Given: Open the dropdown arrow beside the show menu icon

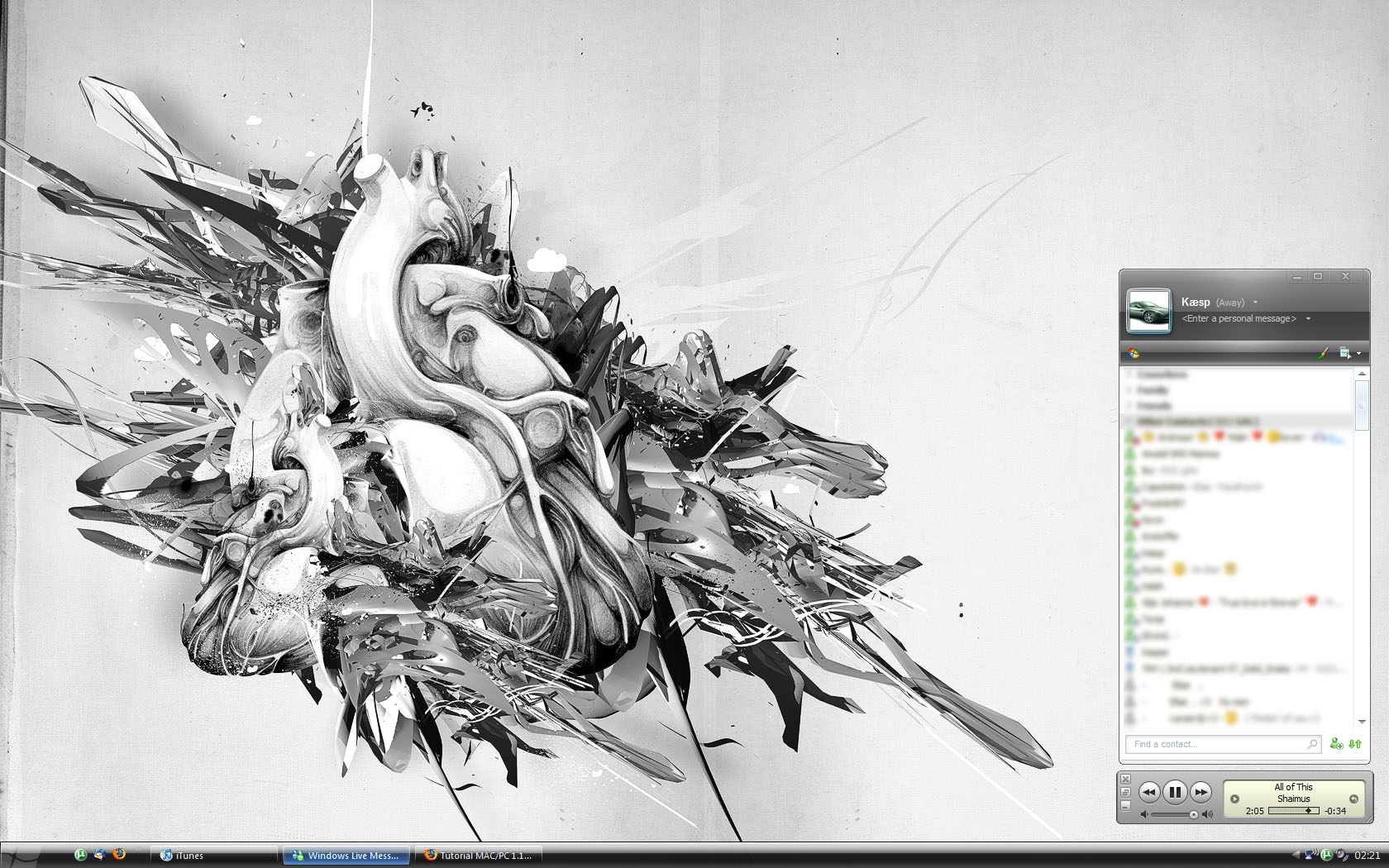Looking at the screenshot, I should pos(1358,354).
